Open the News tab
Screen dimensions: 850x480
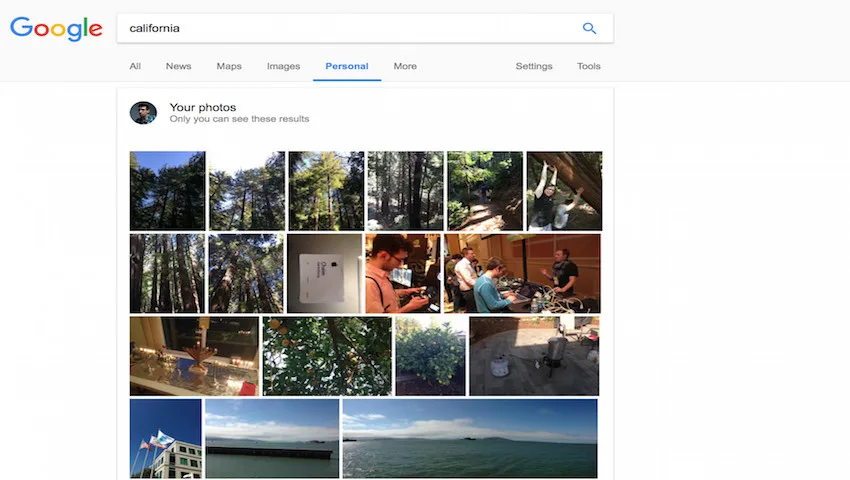pos(178,66)
